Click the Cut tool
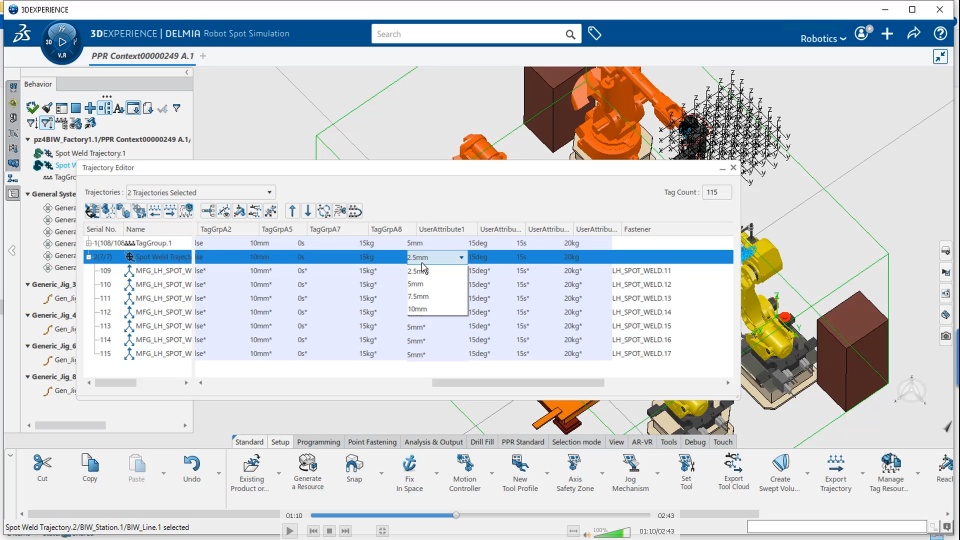960x540 pixels. point(42,468)
